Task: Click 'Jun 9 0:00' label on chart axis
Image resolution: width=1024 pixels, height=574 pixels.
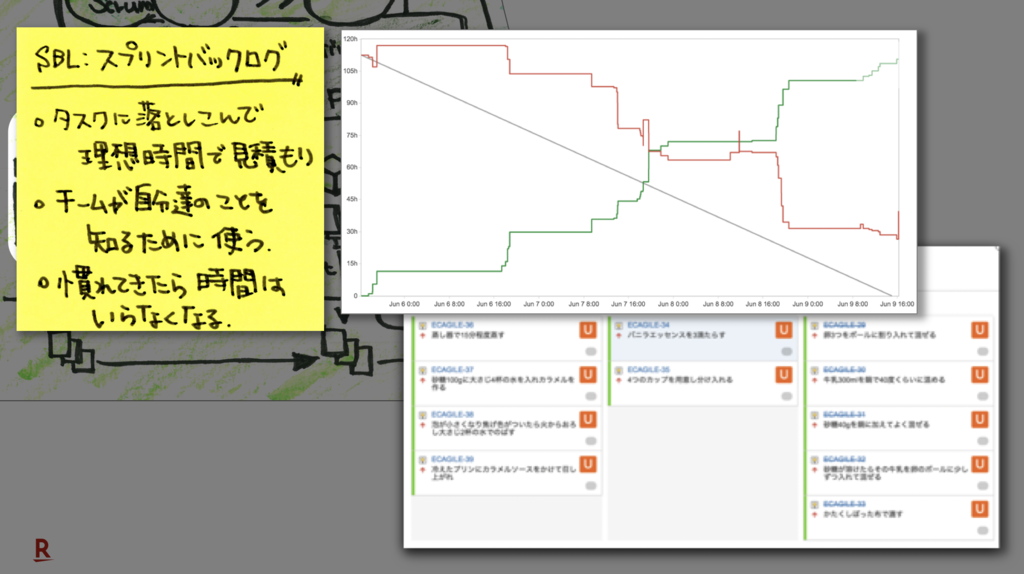Action: [x=807, y=304]
